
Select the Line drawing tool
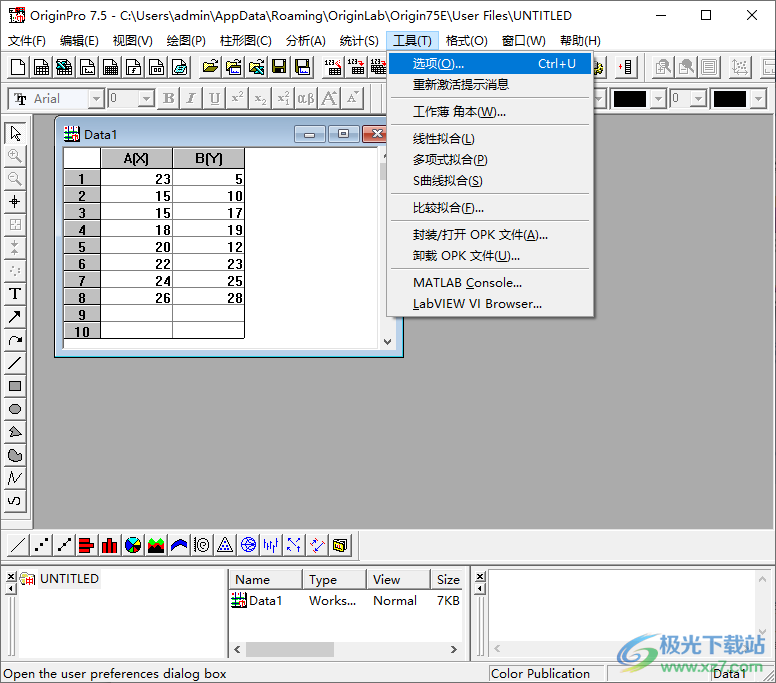point(15,363)
